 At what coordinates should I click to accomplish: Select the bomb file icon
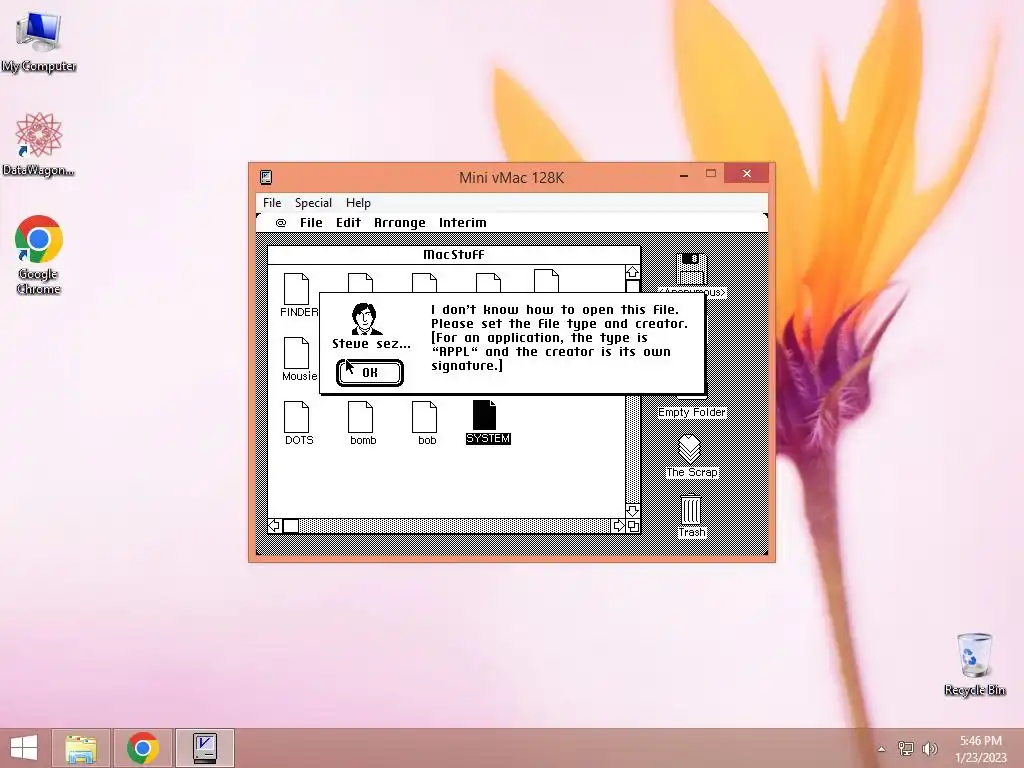click(x=360, y=417)
